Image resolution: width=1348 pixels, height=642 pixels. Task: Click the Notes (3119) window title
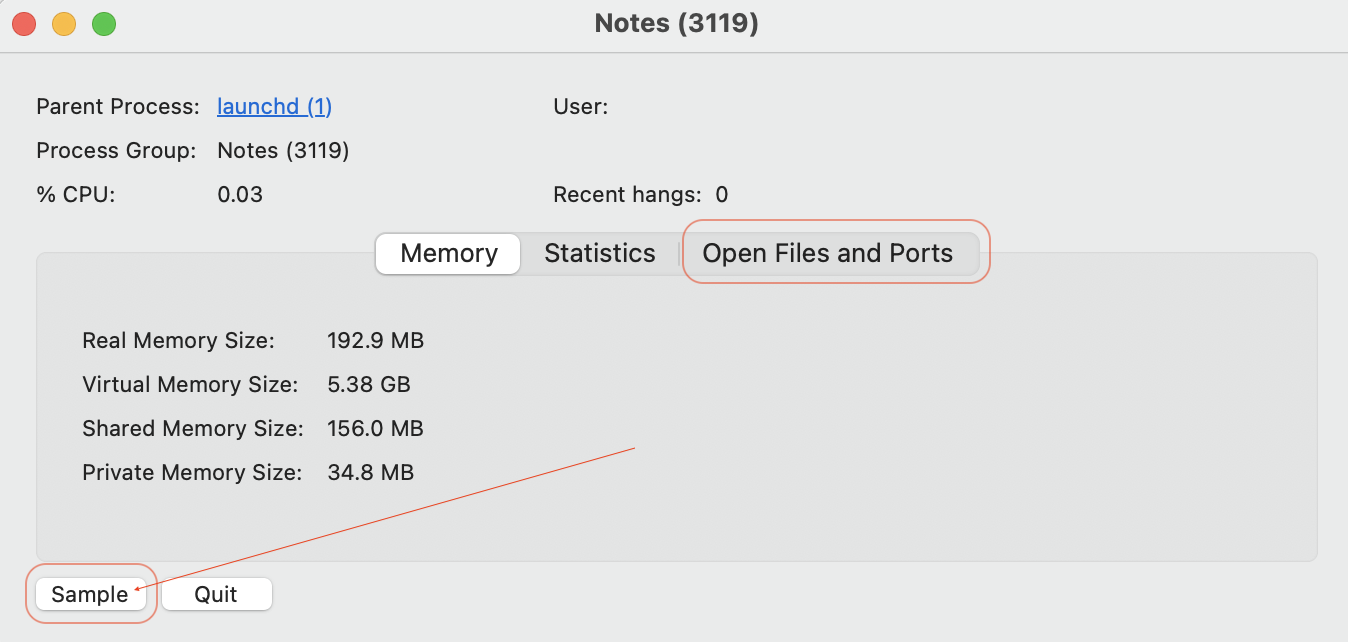tap(676, 23)
